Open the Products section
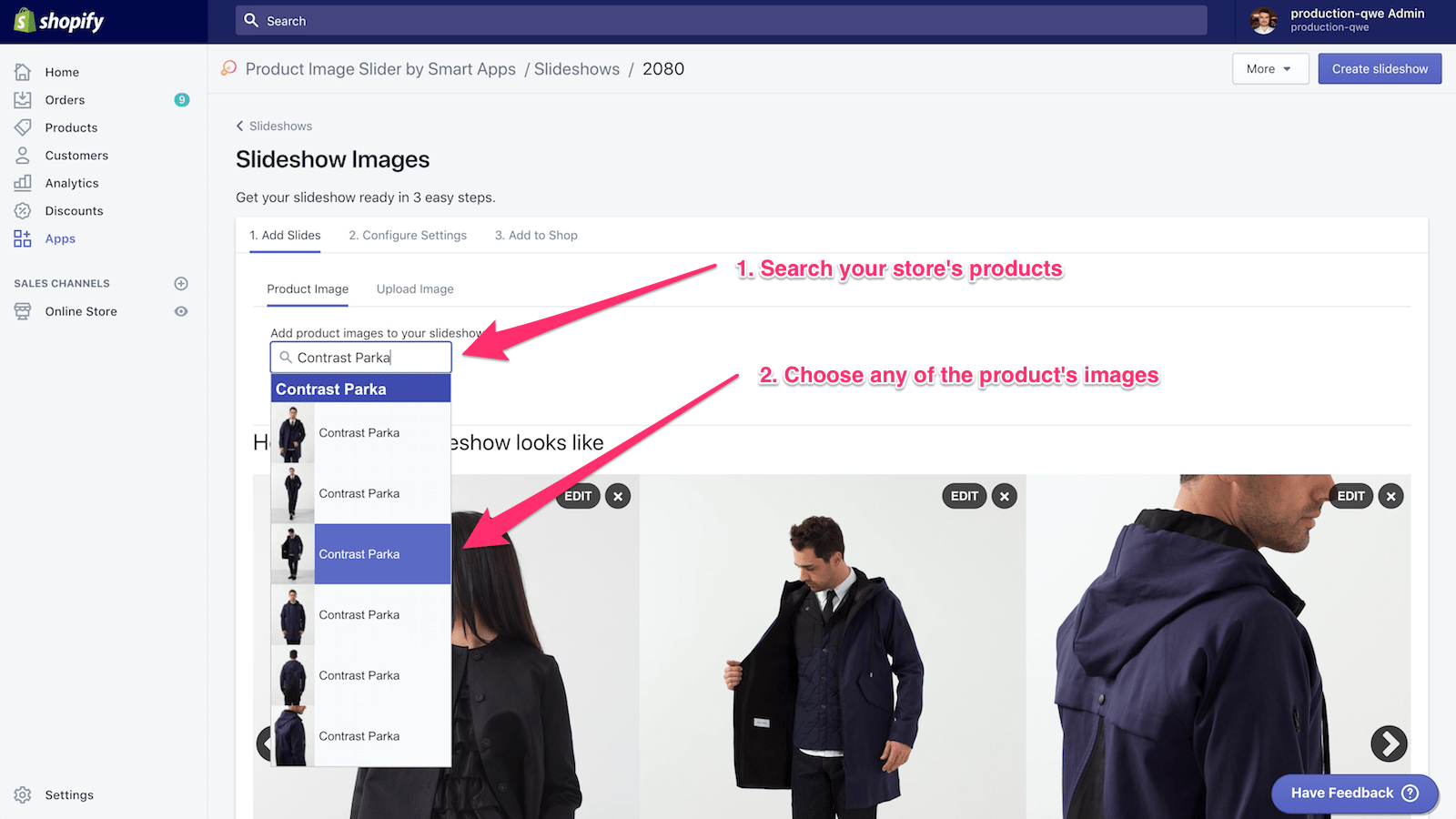Screen dimensions: 1456x819 (x=71, y=127)
